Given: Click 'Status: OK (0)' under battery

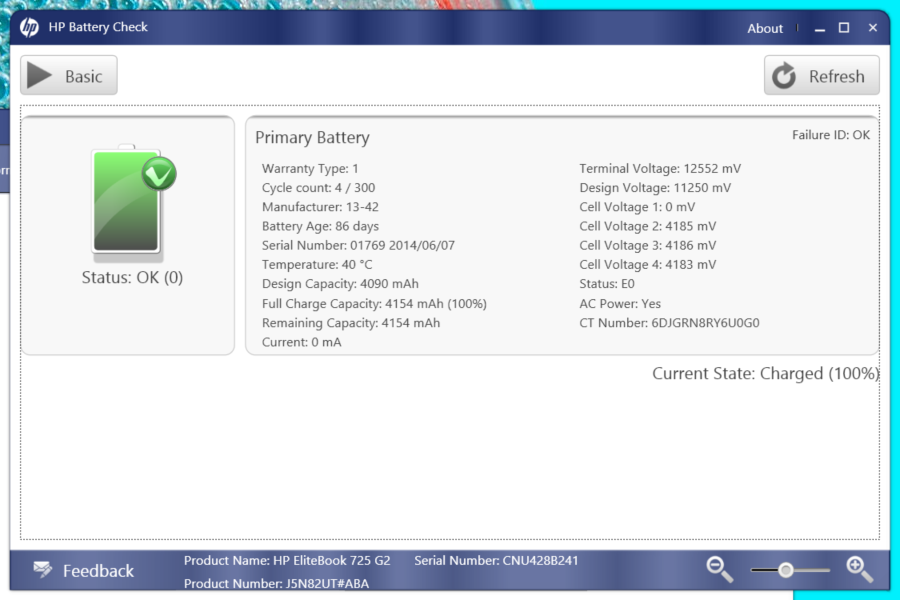Looking at the screenshot, I should click(x=132, y=277).
